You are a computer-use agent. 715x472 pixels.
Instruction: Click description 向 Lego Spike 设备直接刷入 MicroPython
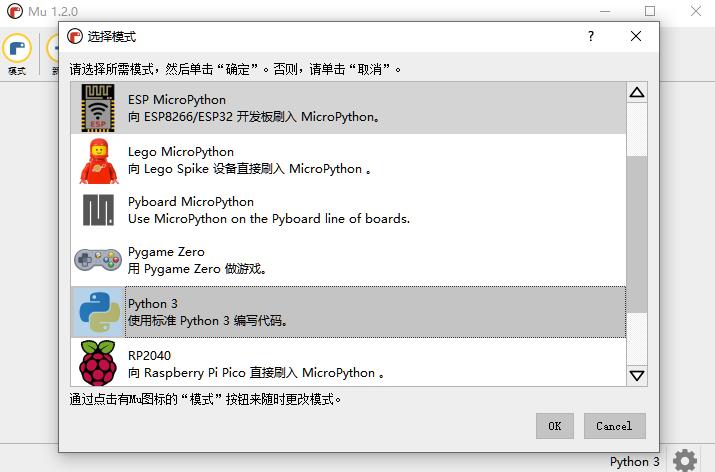click(x=250, y=169)
